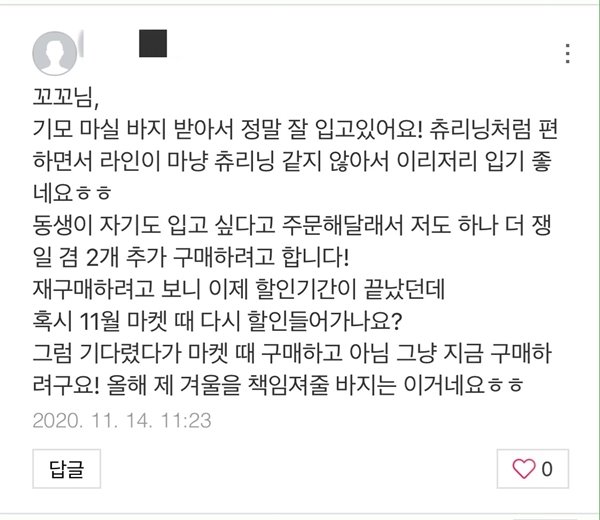Click the word 츄리닝처럼 in the first sentence
The height and width of the screenshot is (520, 600).
point(480,129)
